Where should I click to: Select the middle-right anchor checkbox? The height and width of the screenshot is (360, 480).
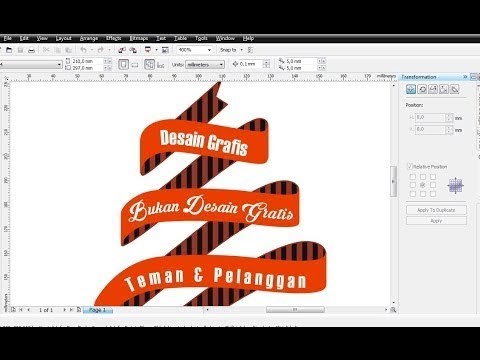click(433, 185)
